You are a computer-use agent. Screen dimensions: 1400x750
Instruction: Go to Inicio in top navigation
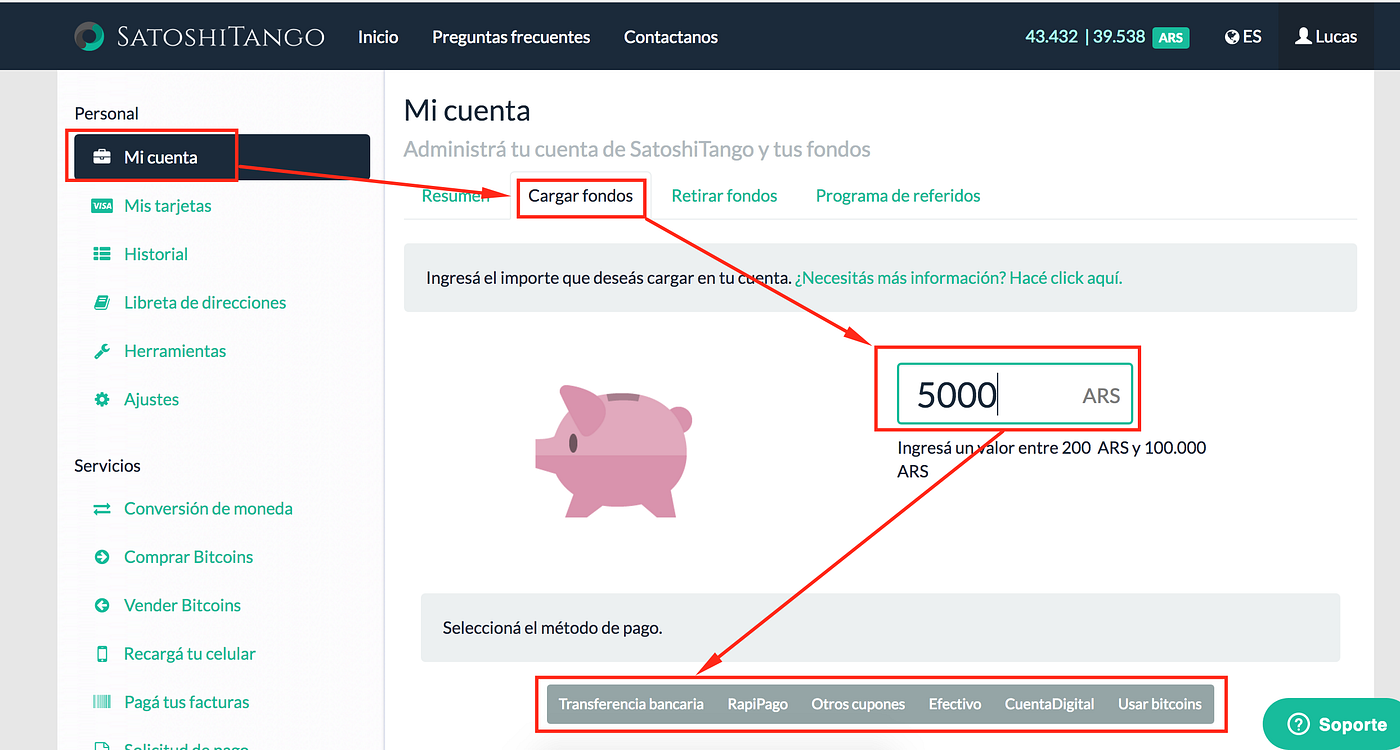tap(378, 37)
